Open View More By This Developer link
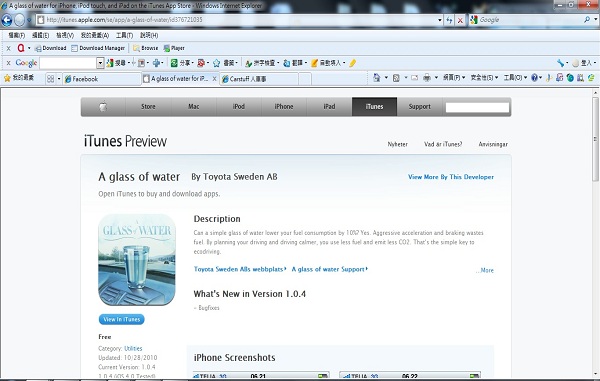 pyautogui.click(x=451, y=177)
